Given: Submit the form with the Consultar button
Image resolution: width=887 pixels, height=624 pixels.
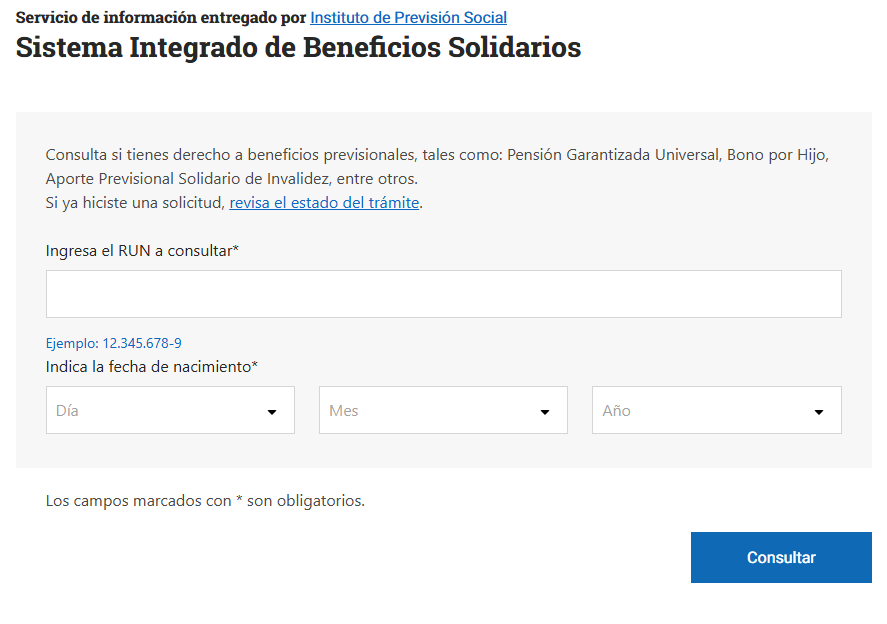Looking at the screenshot, I should tap(781, 557).
